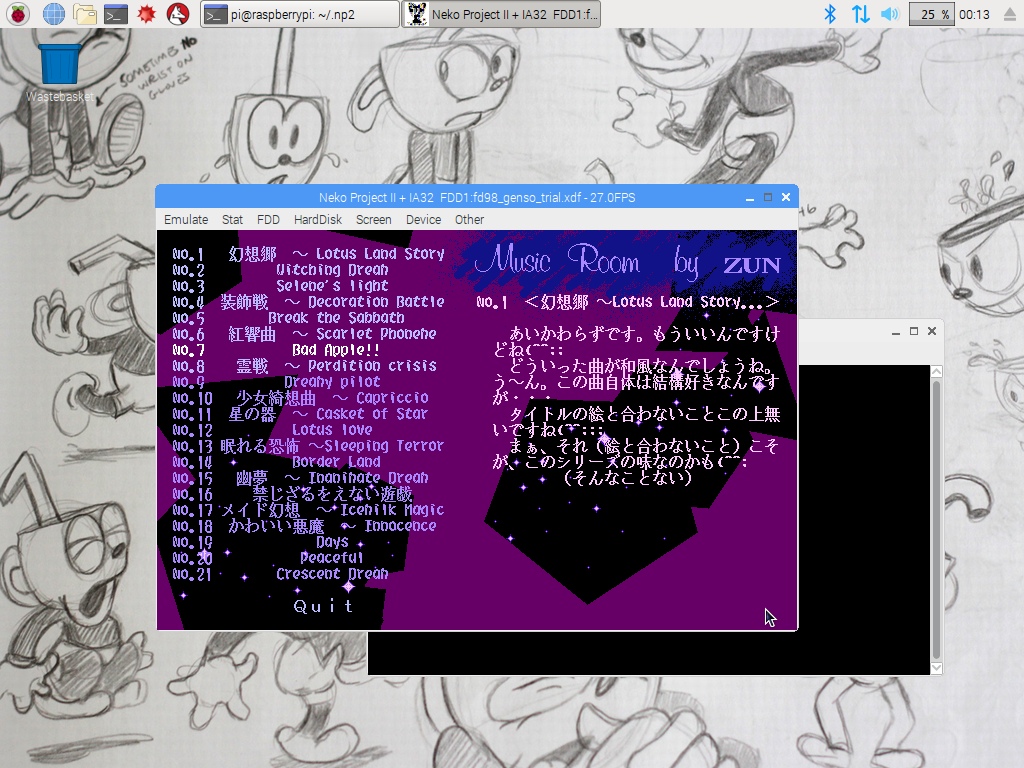Select track No.15 Inanimate Dream
1024x768 pixels.
300,478
